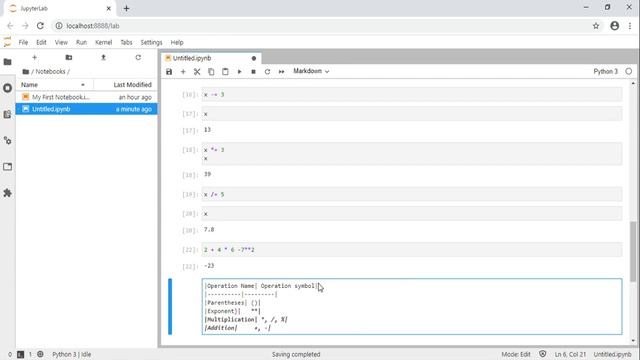The width and height of the screenshot is (640, 360).
Task: Click the code cell x /= 5
Action: (412, 194)
